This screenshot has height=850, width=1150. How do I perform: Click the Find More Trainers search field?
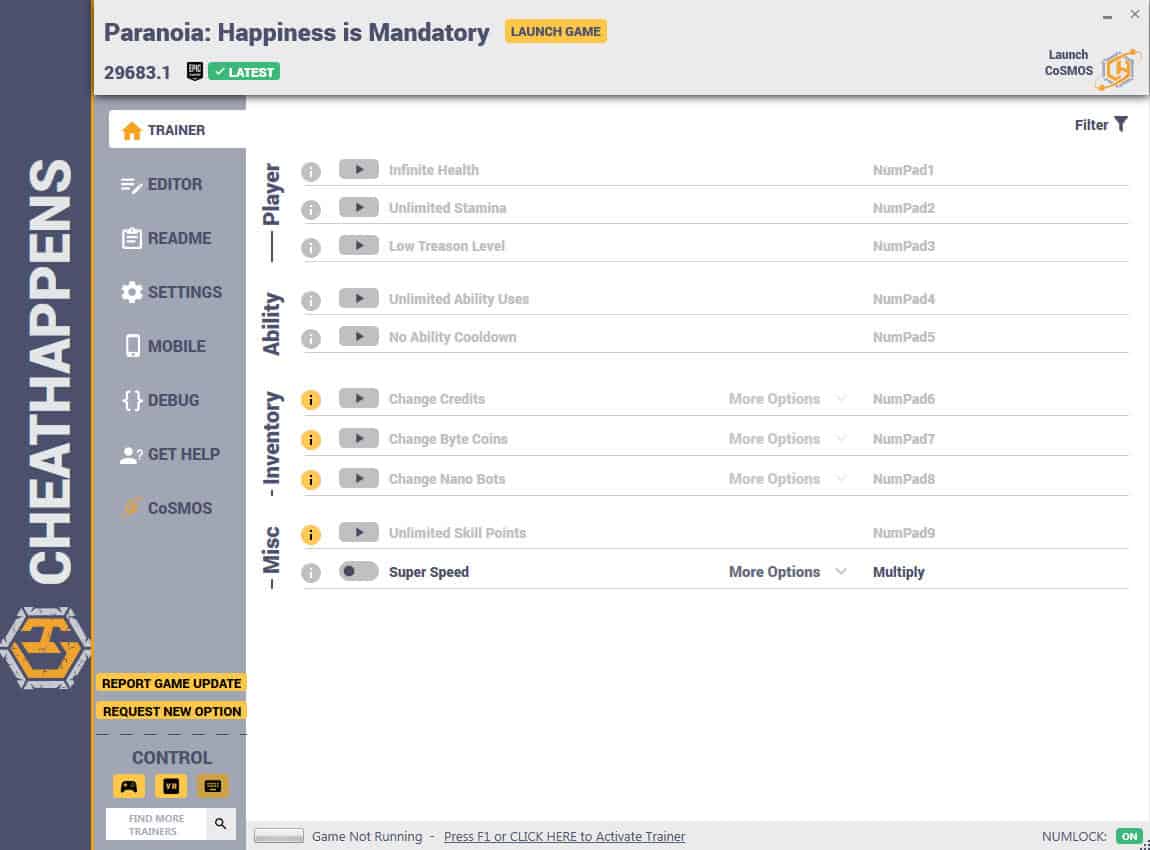156,824
